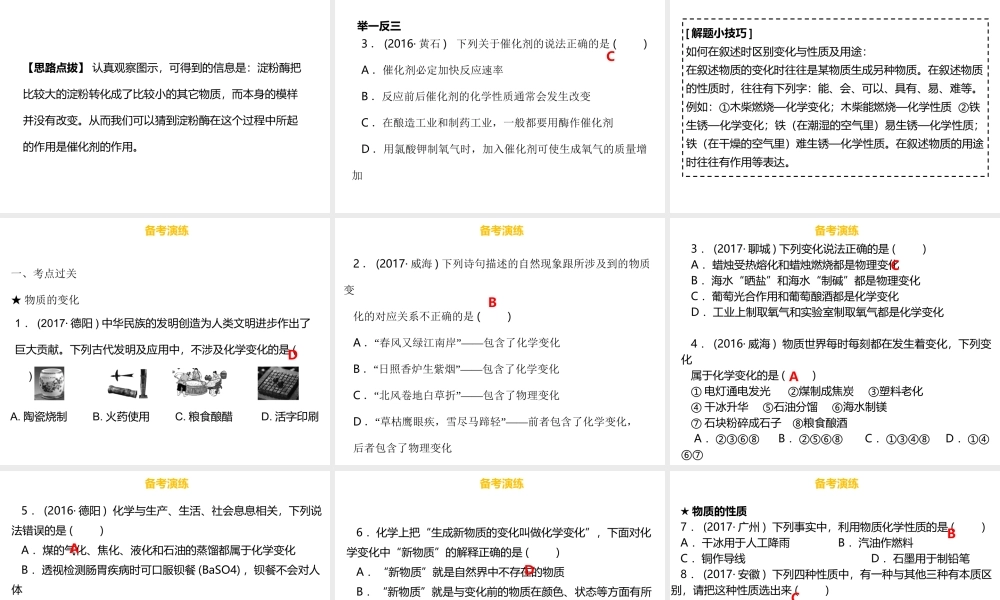Click the [解题小技巧] heading
1000x600 pixels.
click(x=719, y=33)
